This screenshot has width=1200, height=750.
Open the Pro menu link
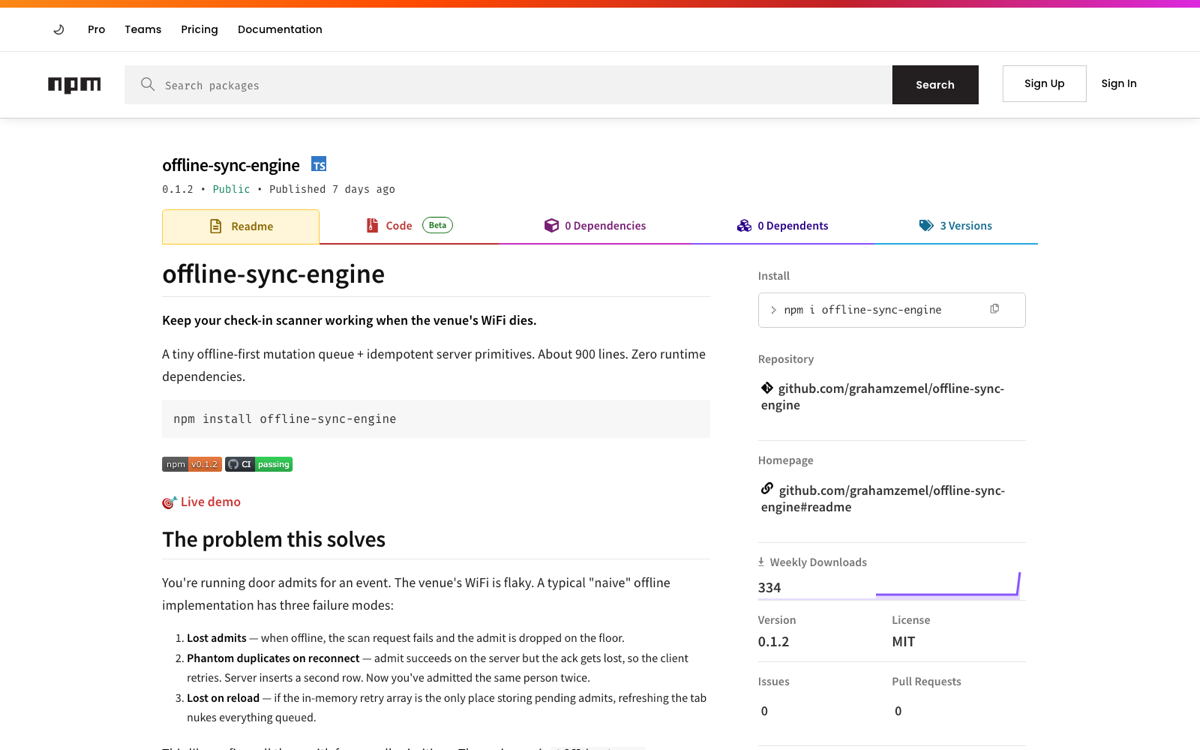(x=96, y=30)
